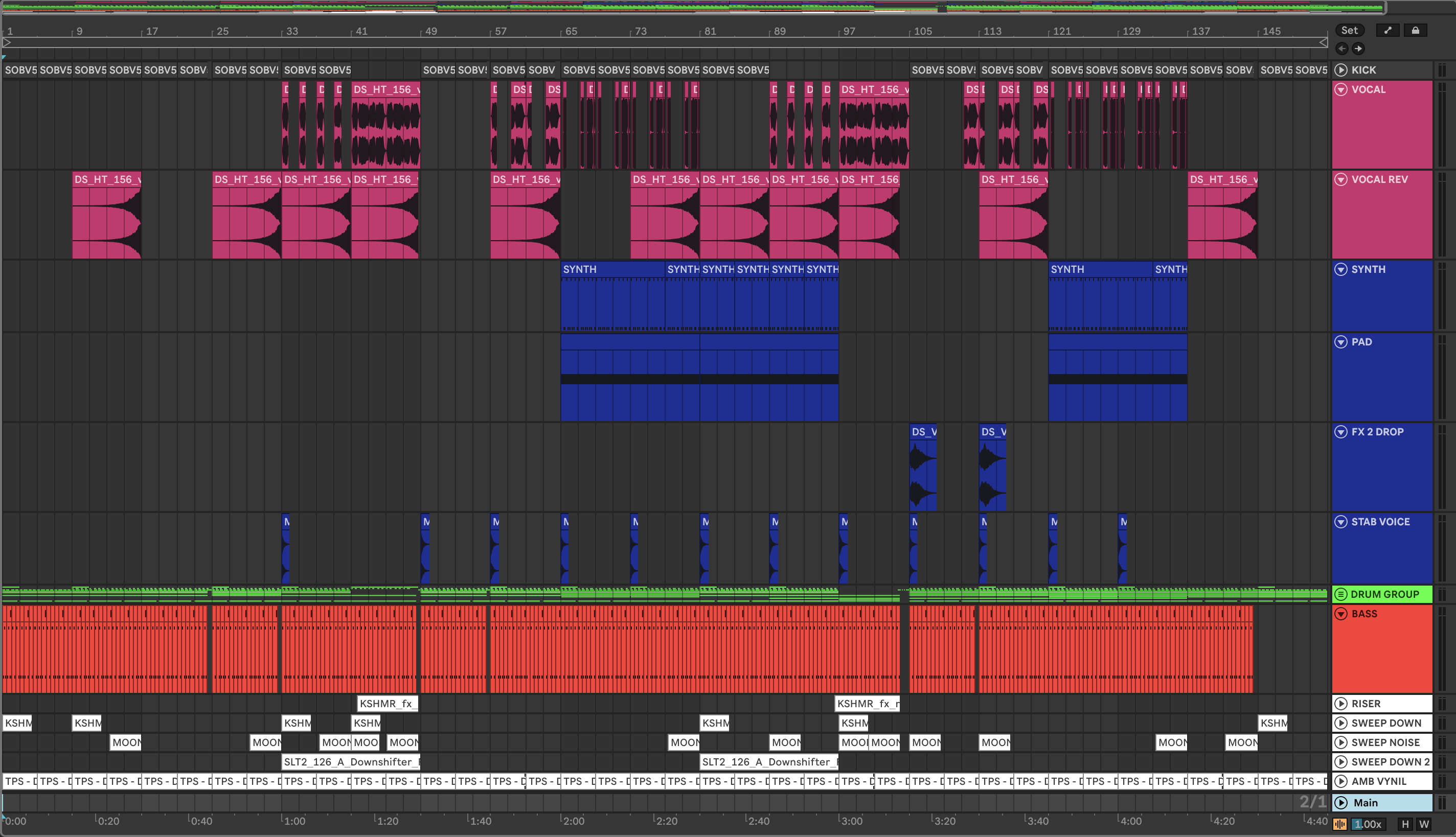
Task: Toggle the optimize arrangement width W button
Action: click(1424, 824)
